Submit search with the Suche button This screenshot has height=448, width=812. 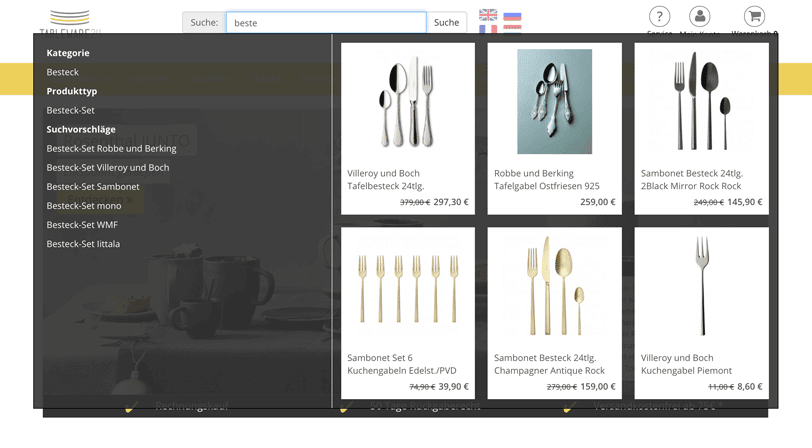(x=446, y=23)
